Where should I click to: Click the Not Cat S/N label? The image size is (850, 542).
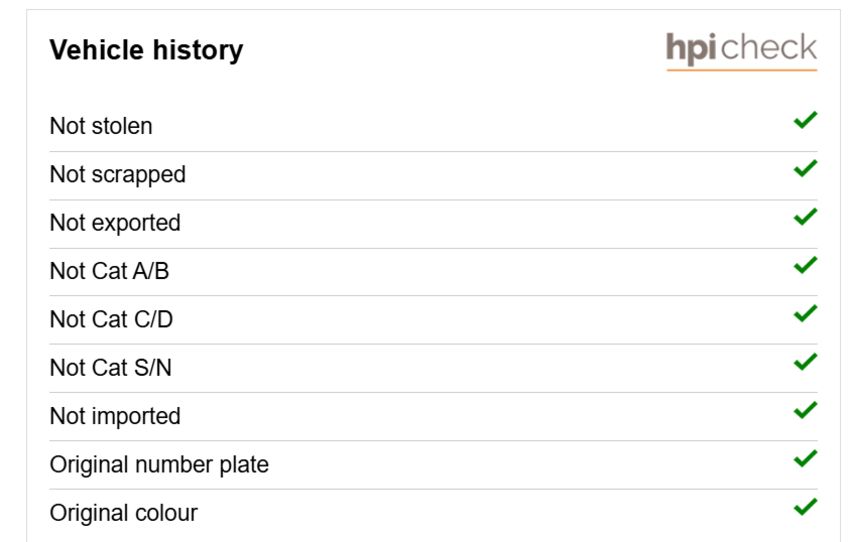tap(111, 367)
